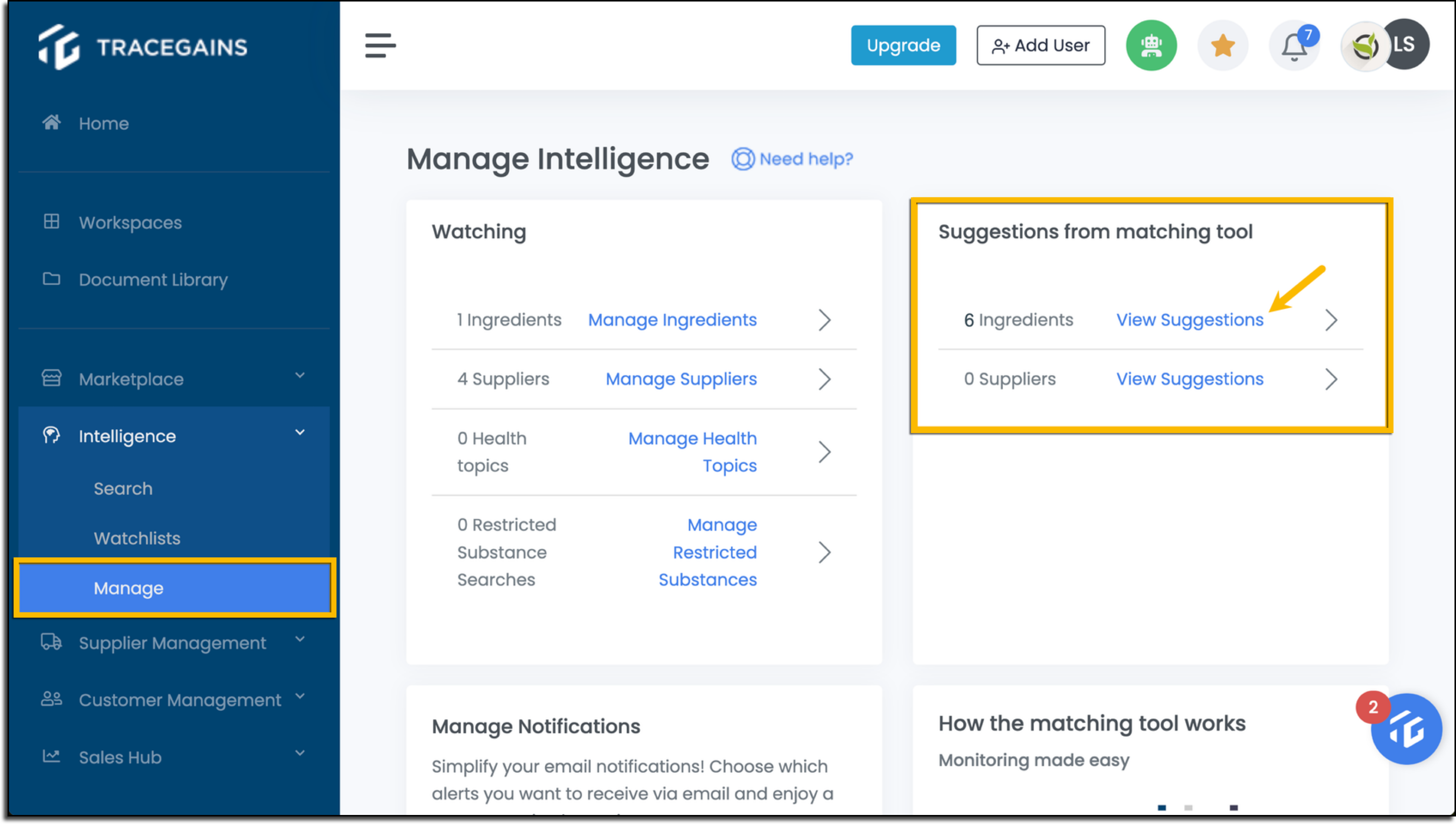Viewport: 1456px width, 824px height.
Task: Open View Suggestions for 6 Ingredients
Action: point(1189,320)
